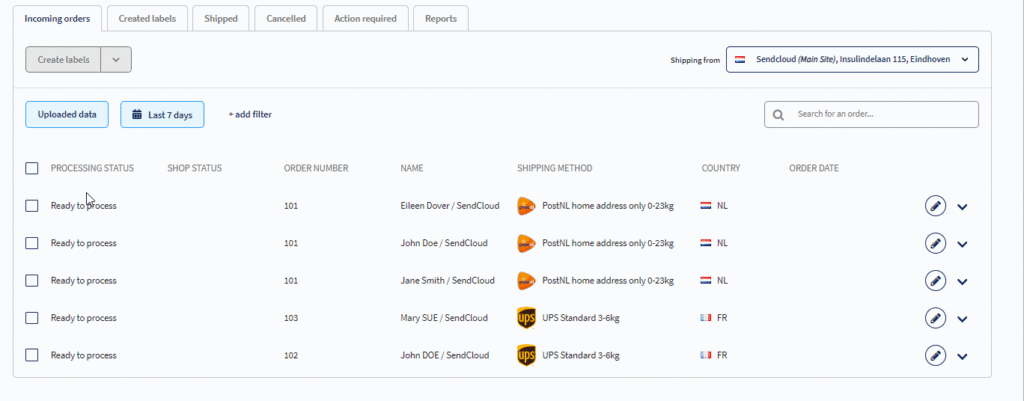This screenshot has height=401, width=1024.
Task: Focus the Search for an order field
Action: point(871,114)
